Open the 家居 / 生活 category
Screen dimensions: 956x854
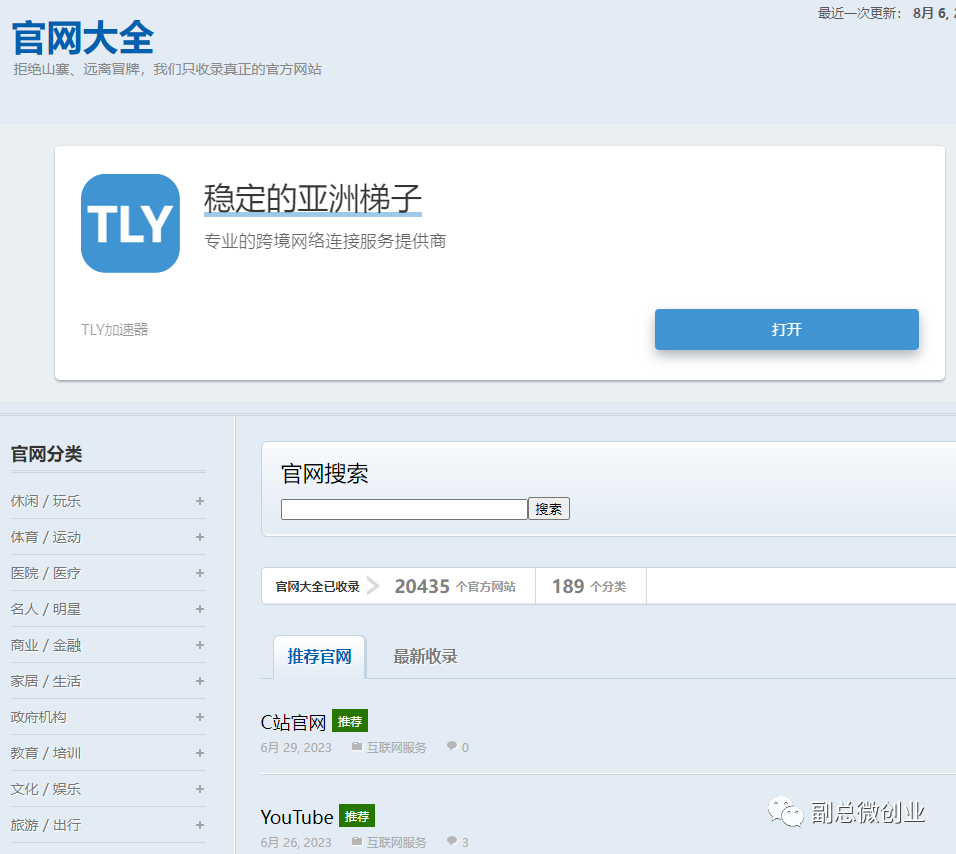pyautogui.click(x=46, y=681)
